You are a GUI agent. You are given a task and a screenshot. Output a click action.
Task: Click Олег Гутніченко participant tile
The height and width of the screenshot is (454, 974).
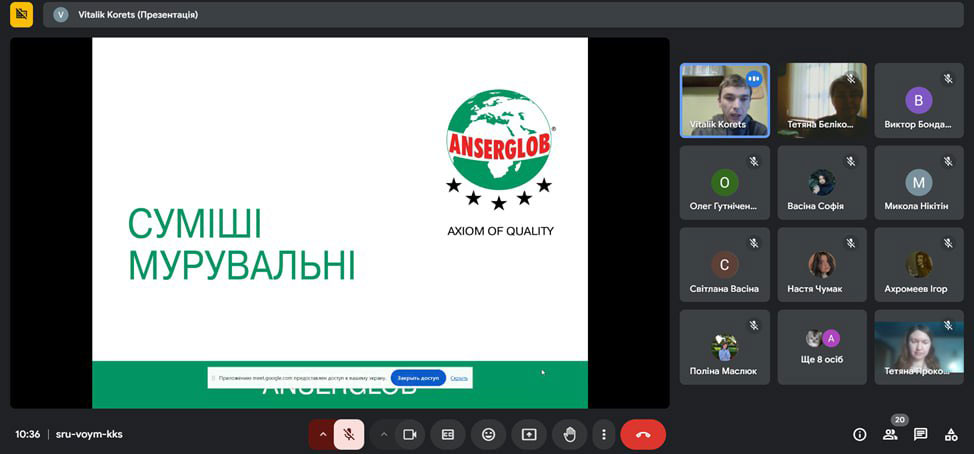pos(725,183)
